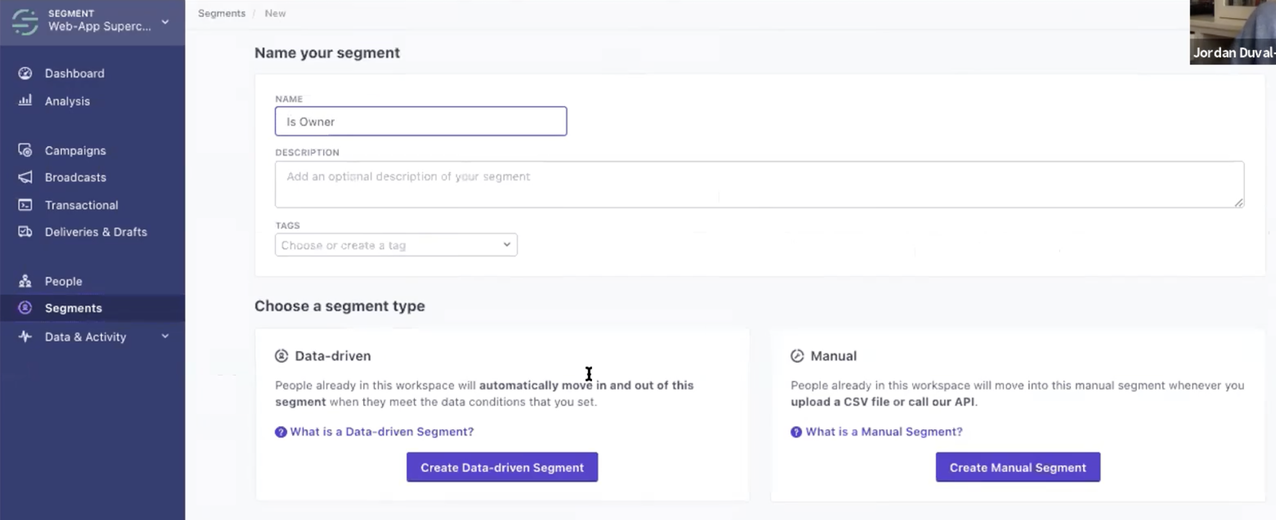Click Create Manual Segment button
This screenshot has width=1276, height=520.
click(x=1018, y=467)
